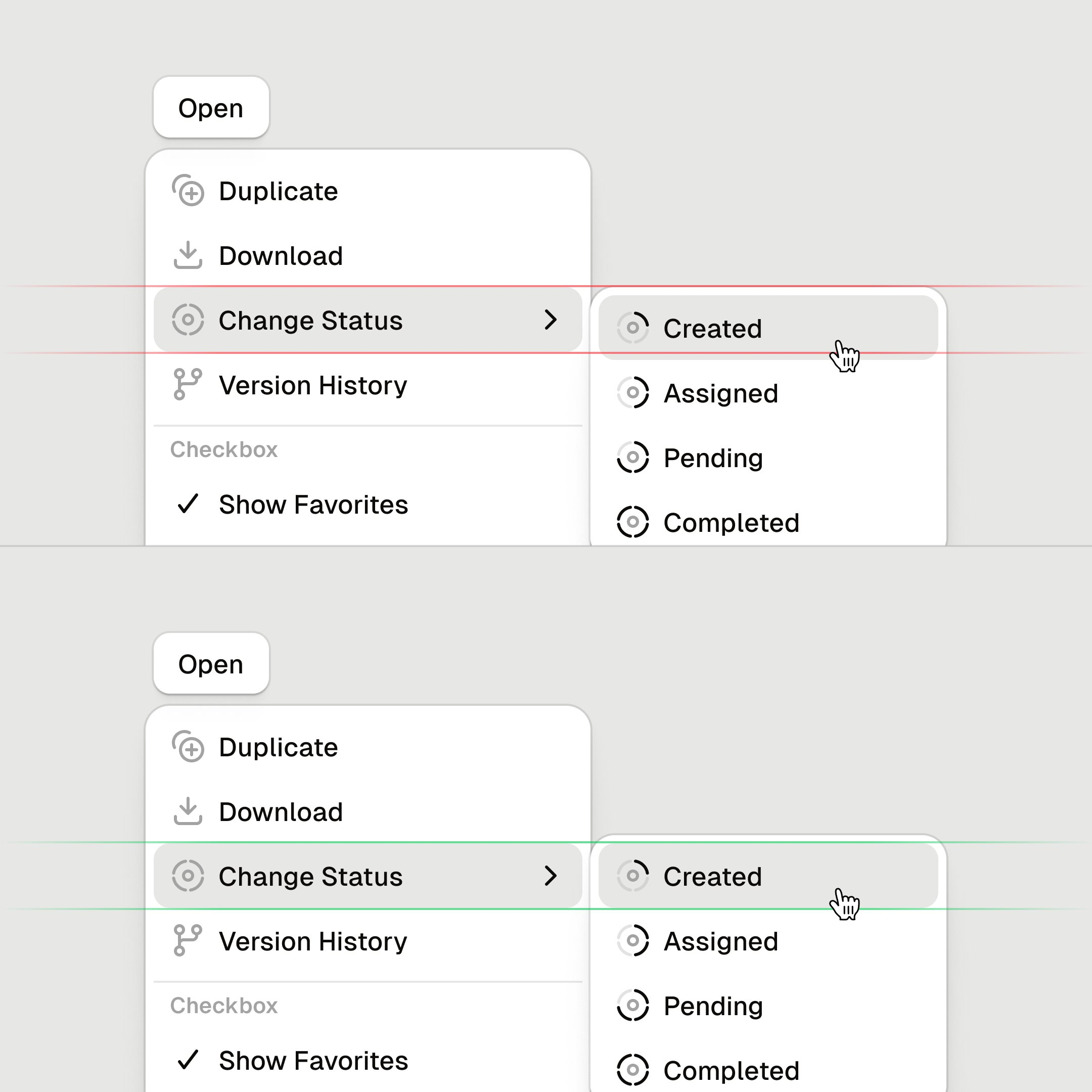Select Download entry in bottom menu
The height and width of the screenshot is (1092, 1092).
coord(281,812)
